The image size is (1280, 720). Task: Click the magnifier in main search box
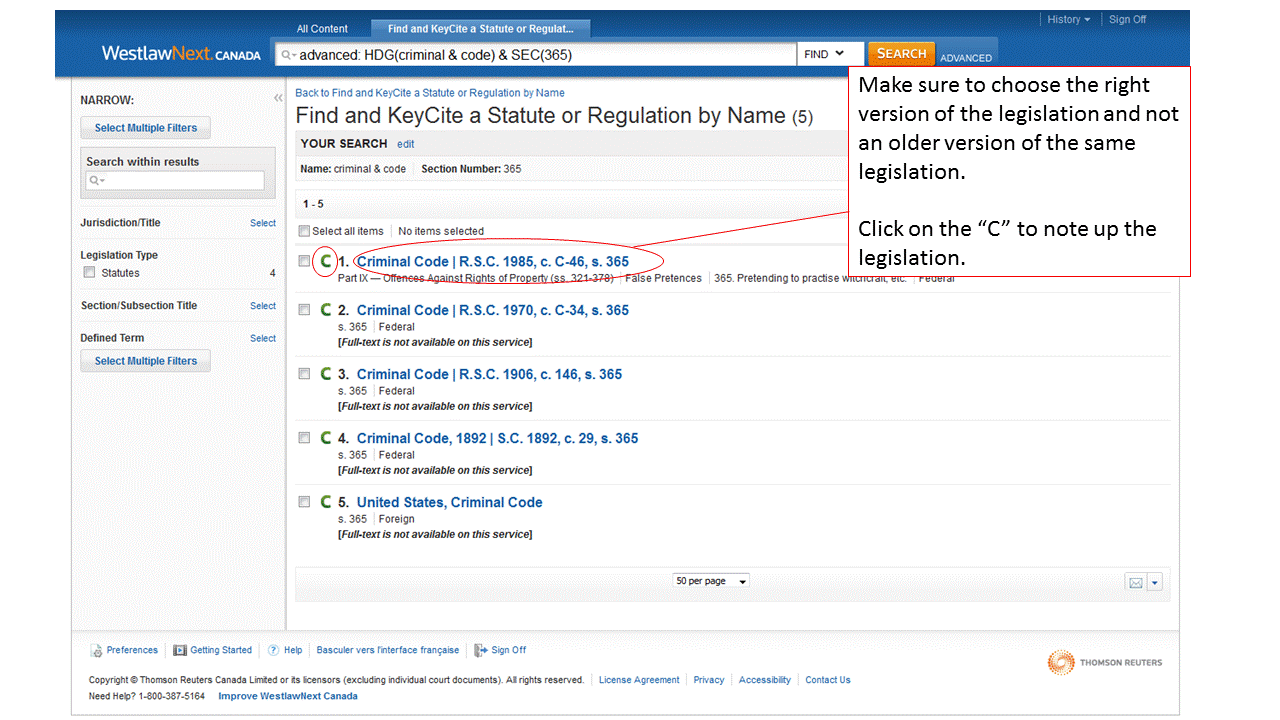pos(288,55)
